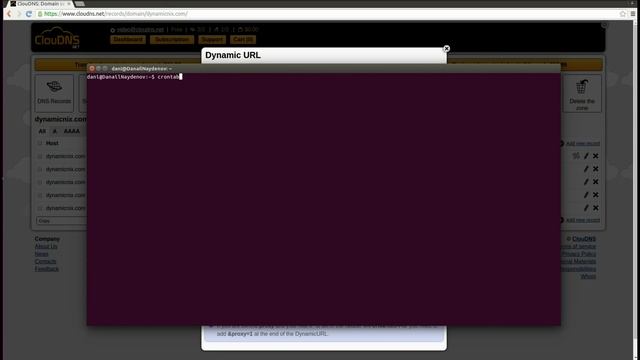Delete the fourth record with its X
640x360 pixels.
pos(596,195)
